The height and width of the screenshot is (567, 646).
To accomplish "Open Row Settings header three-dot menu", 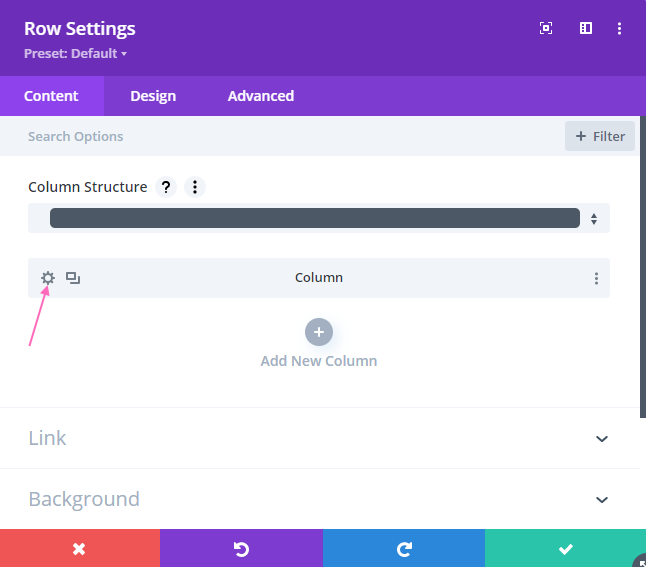I will point(619,28).
